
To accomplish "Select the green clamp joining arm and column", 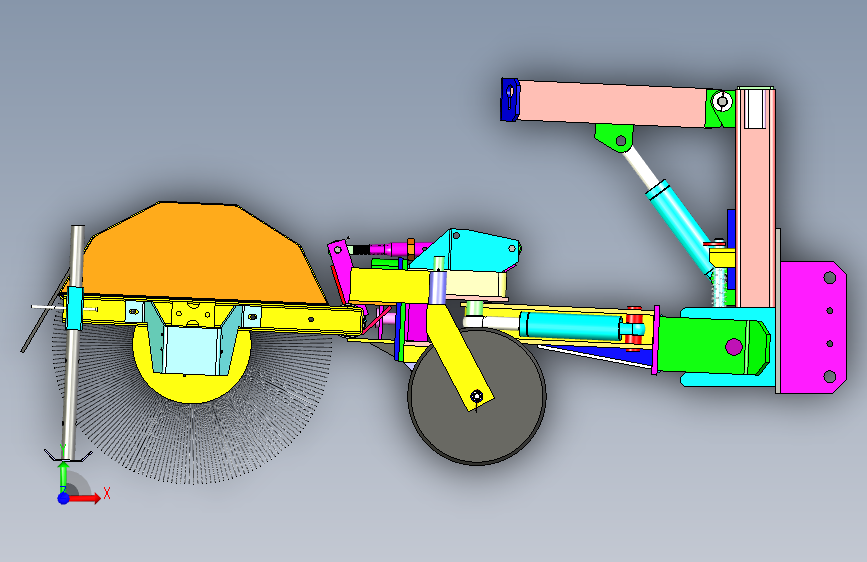I will point(720,108).
